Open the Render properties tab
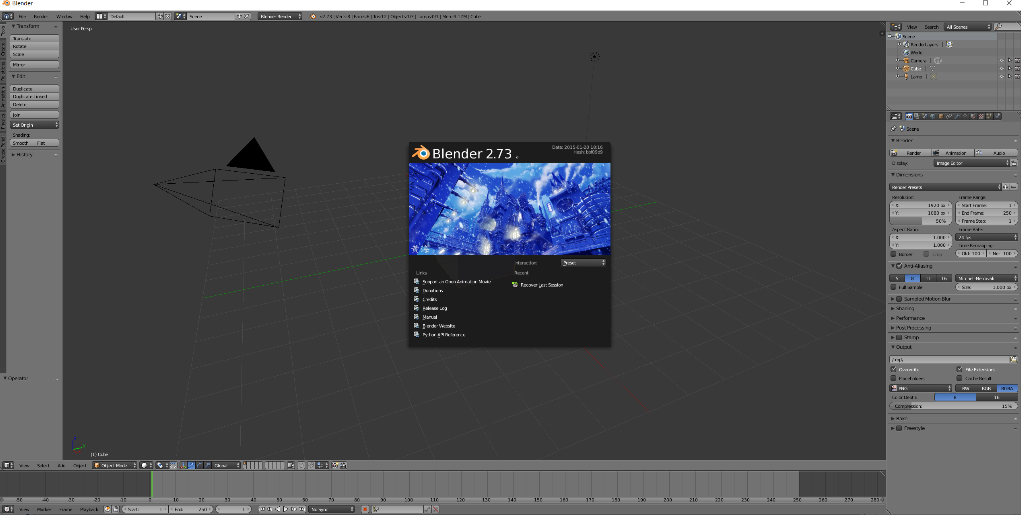This screenshot has height=516, width=1021. pyautogui.click(x=909, y=116)
